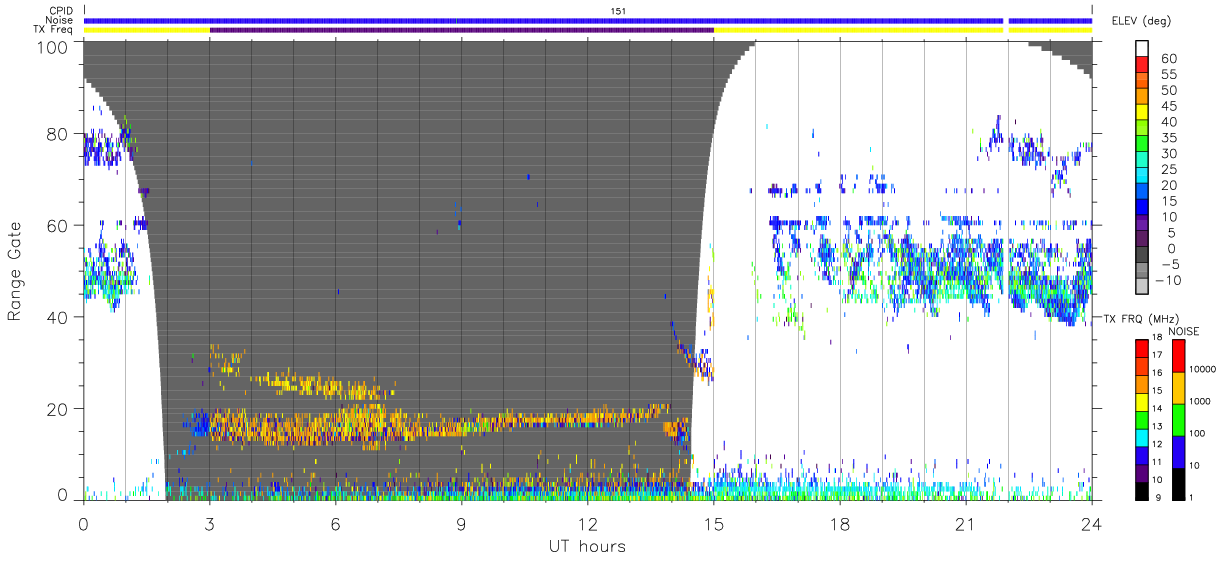
Task: Click the '−5' label on the ELEV colorbar
Action: click(1169, 264)
